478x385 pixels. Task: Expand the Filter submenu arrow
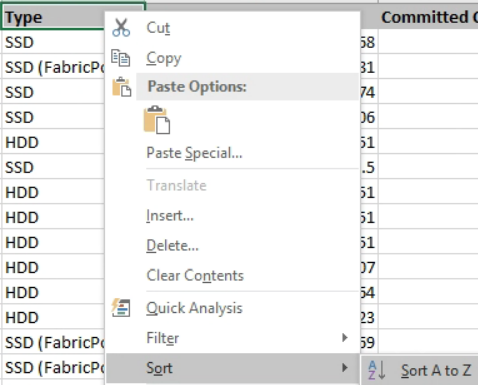[x=345, y=338]
